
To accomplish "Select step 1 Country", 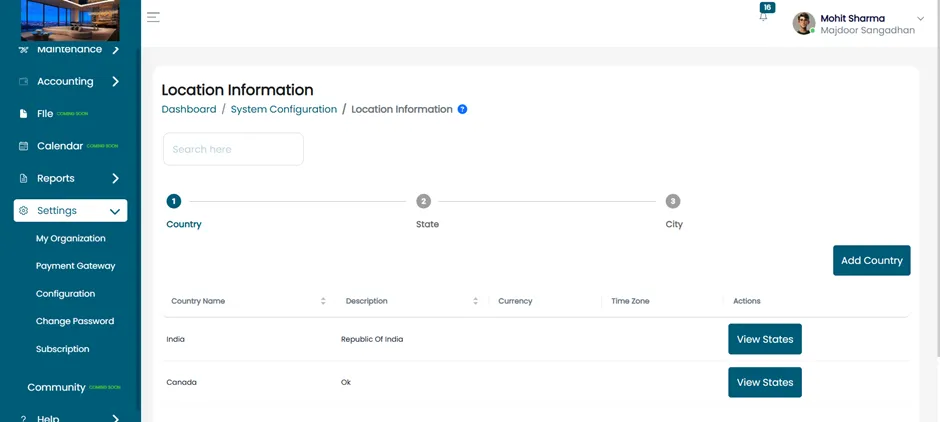I will tap(173, 201).
